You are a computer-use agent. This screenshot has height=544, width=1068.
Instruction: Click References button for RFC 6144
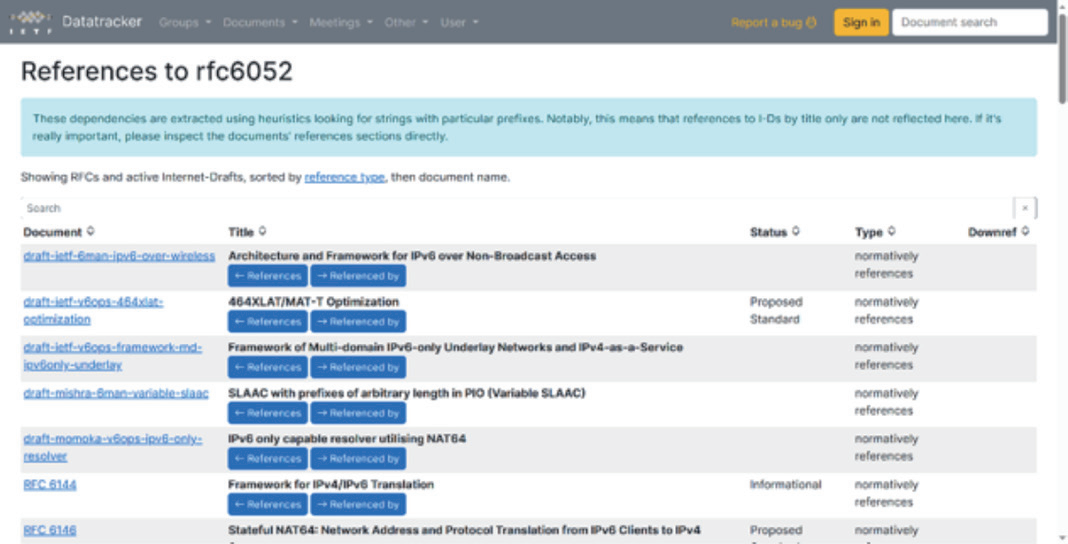tap(267, 504)
